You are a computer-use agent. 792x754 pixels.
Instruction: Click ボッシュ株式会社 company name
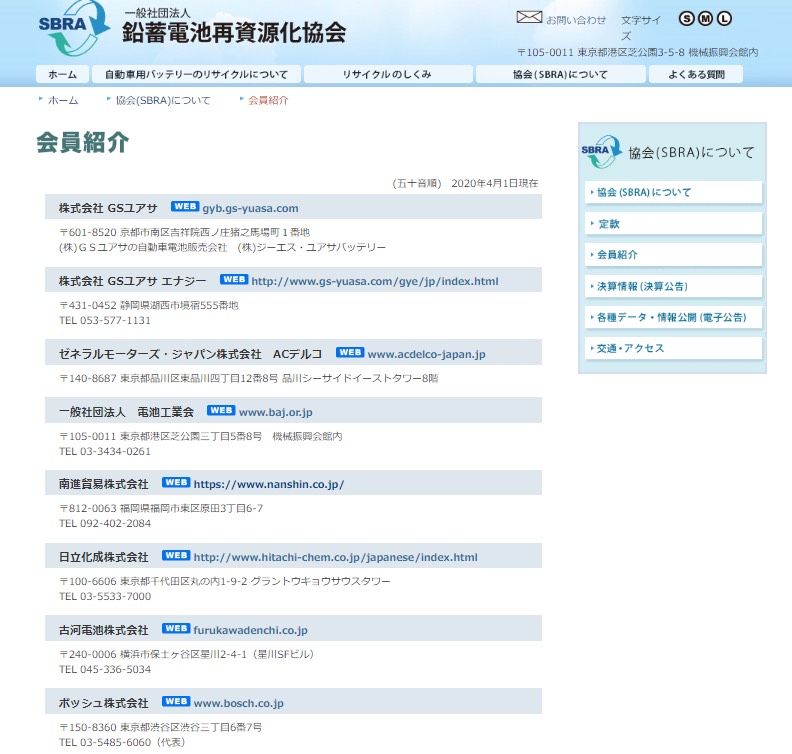[104, 703]
